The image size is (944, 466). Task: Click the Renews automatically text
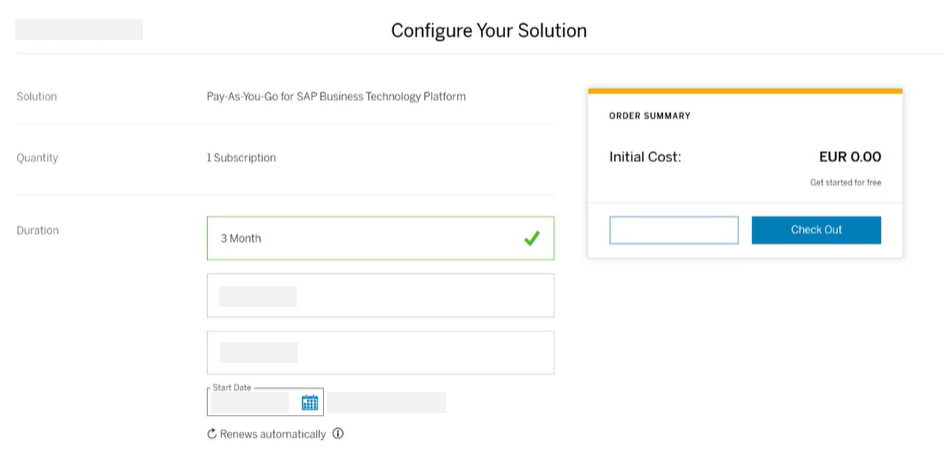click(272, 434)
